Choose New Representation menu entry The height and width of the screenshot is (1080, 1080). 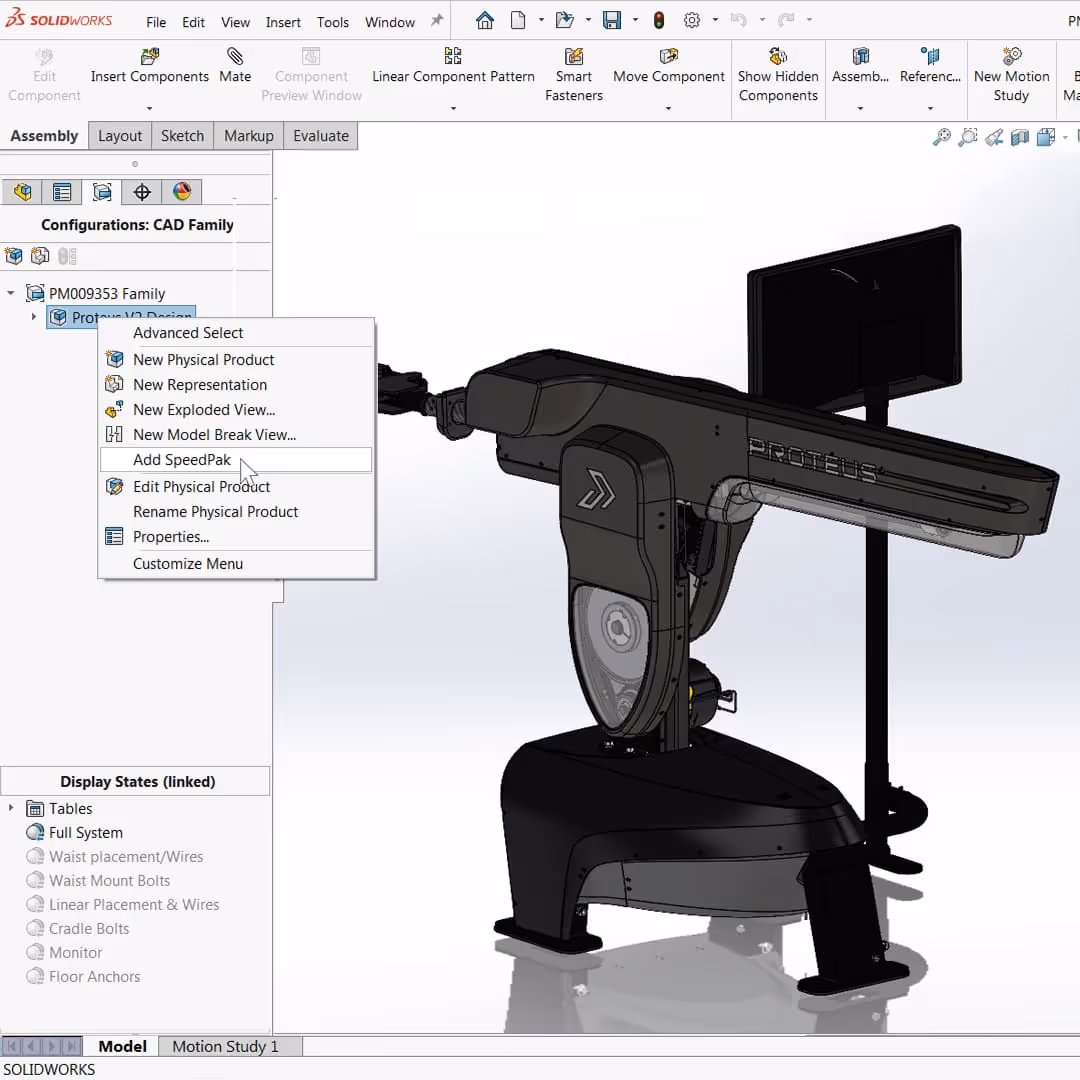236,385
